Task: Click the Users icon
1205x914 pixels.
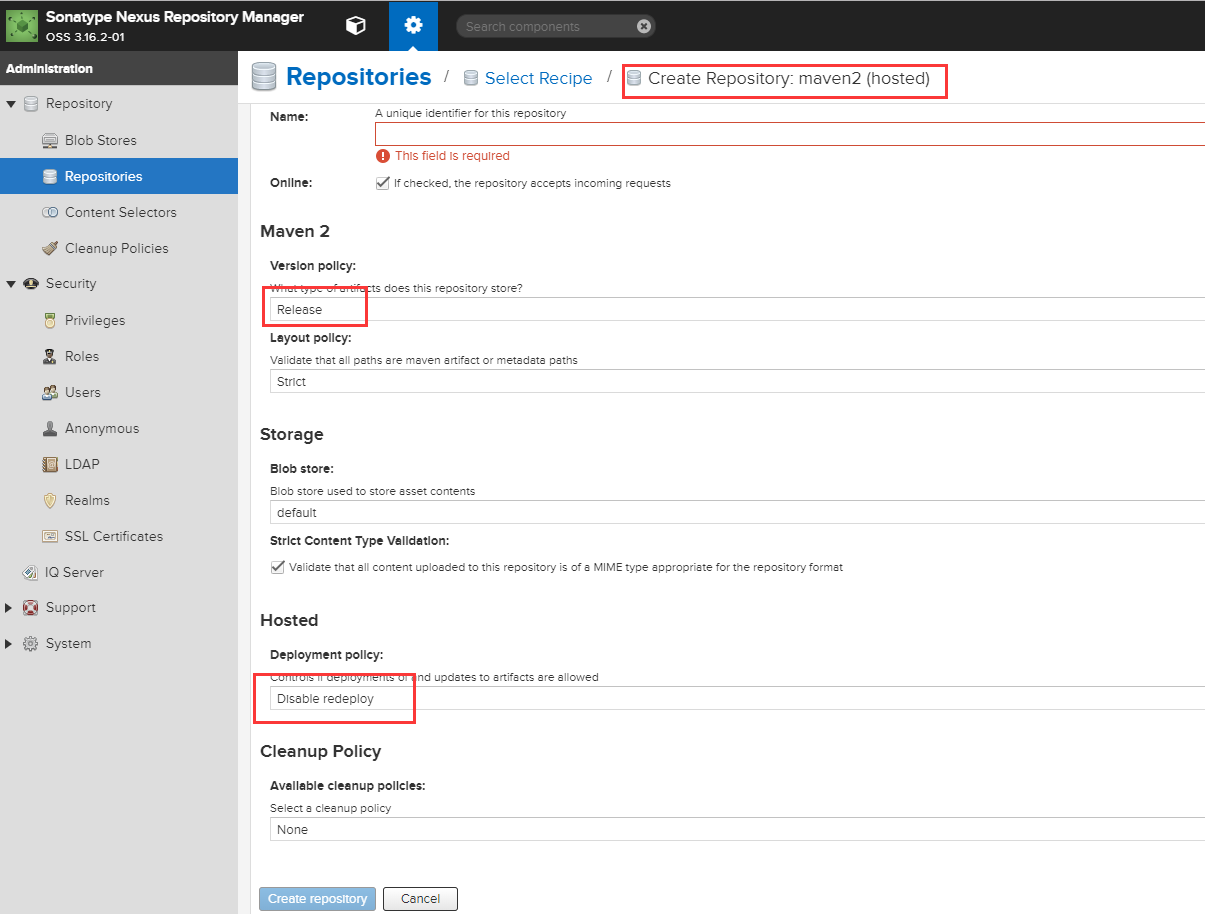Action: 50,392
